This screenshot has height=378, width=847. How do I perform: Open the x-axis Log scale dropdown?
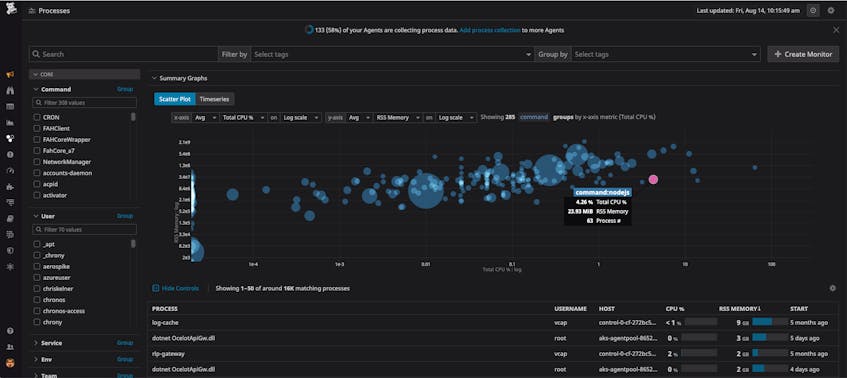(300, 117)
